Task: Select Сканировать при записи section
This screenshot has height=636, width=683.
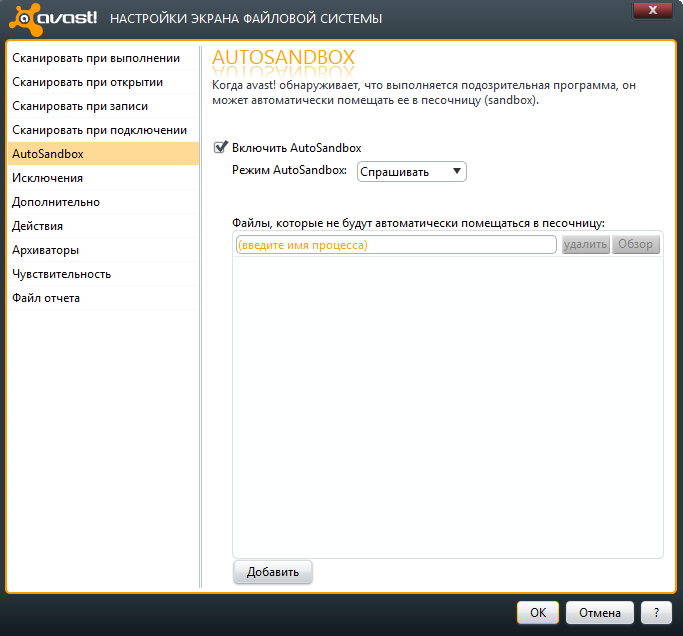Action: click(103, 106)
